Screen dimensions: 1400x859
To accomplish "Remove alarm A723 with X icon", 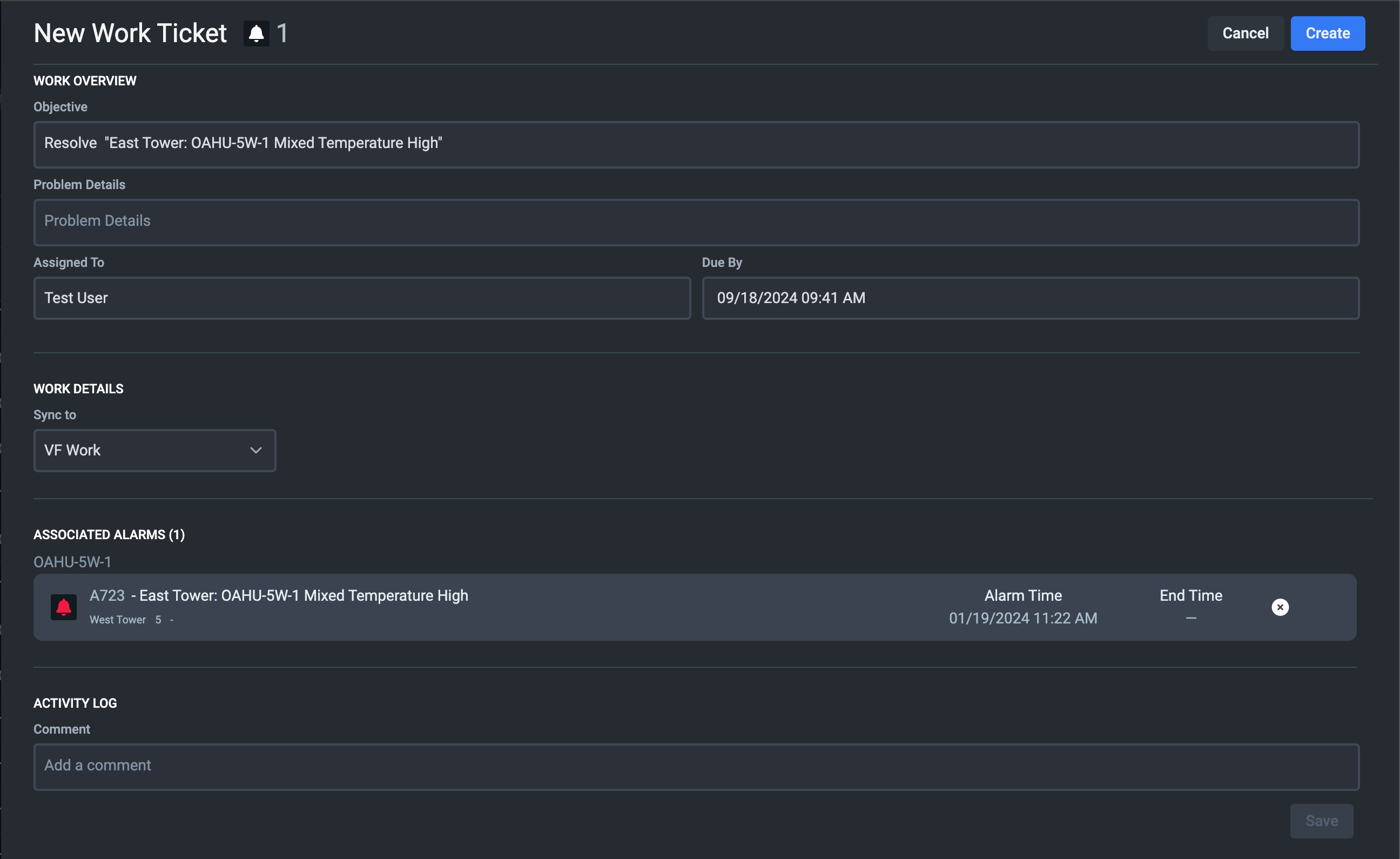I will coord(1280,607).
